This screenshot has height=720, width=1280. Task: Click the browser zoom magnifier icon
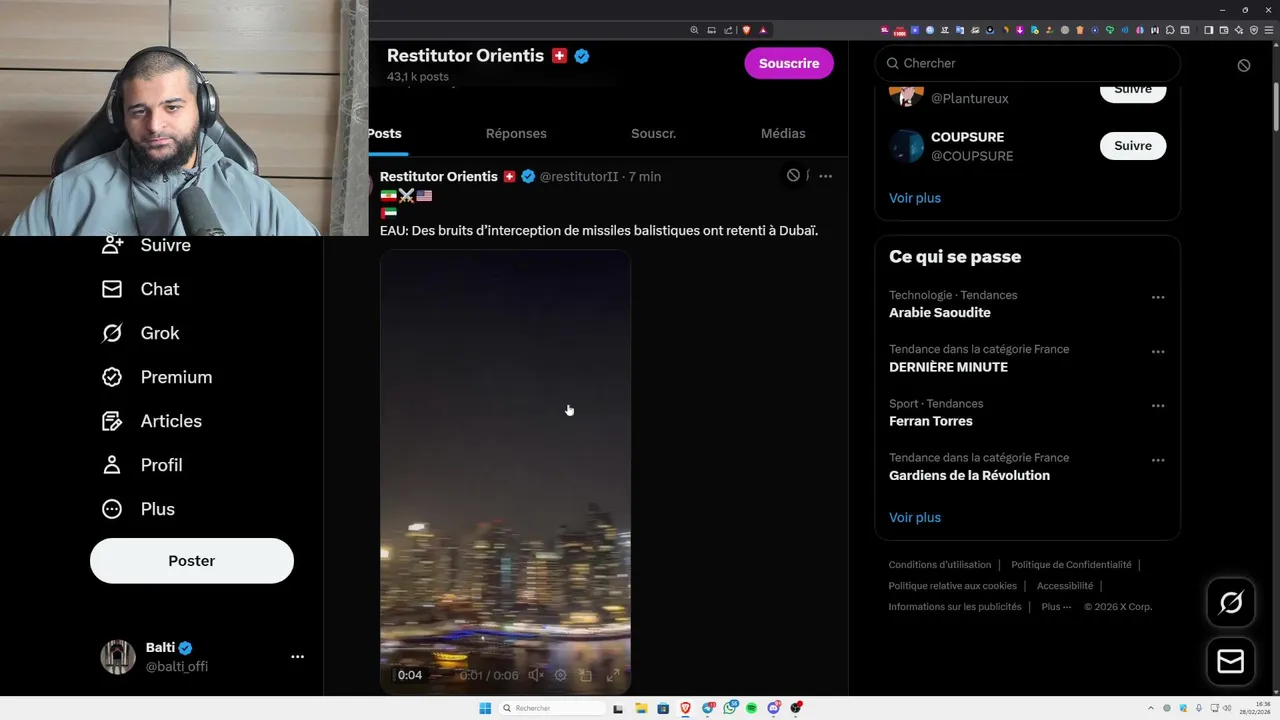click(x=694, y=30)
